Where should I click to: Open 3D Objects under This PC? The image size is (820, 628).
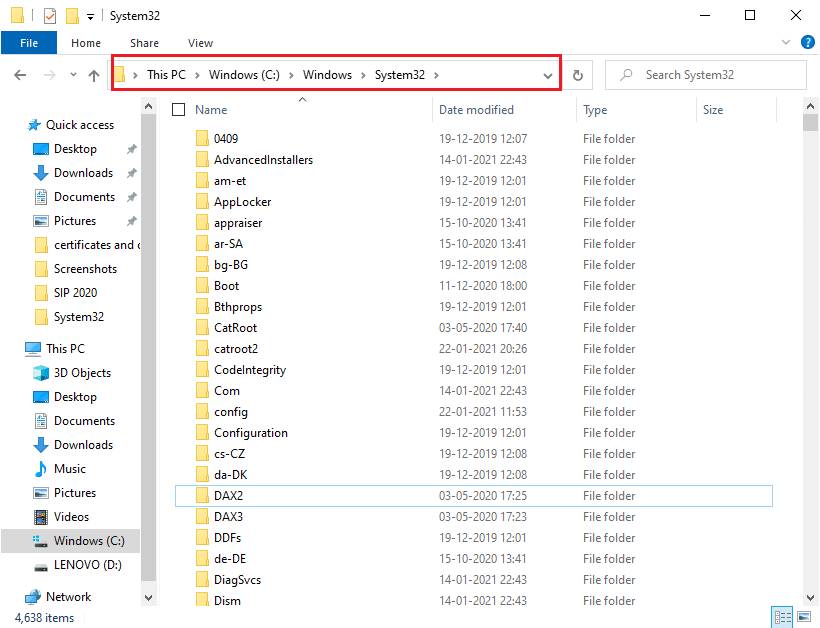83,373
